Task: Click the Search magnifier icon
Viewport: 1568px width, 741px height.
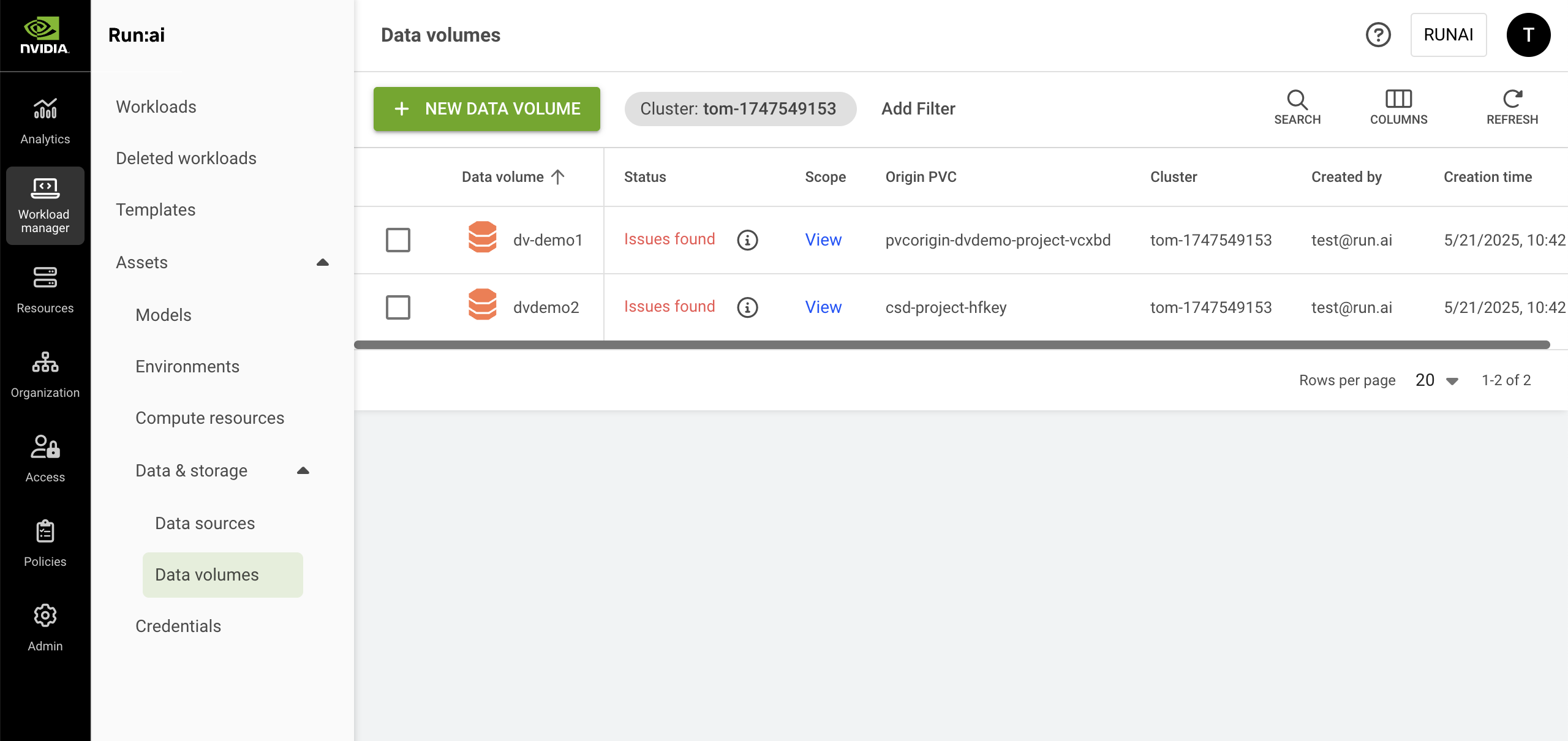Action: [1297, 100]
